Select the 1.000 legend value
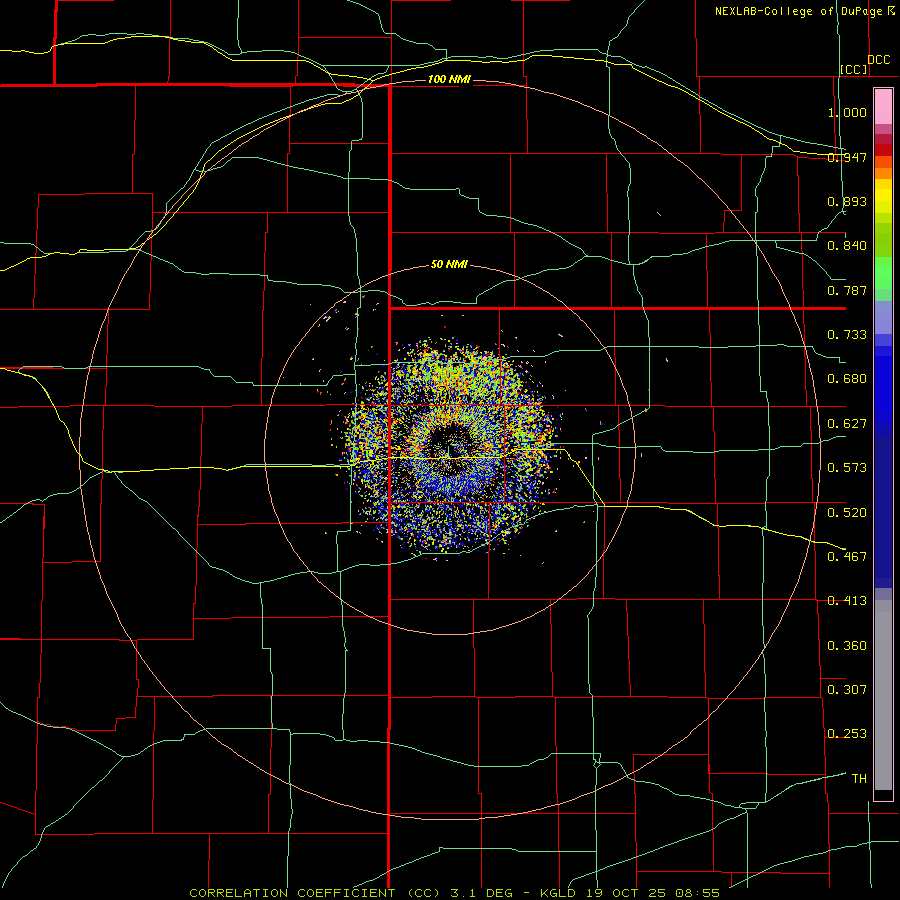Screen dimensions: 900x900 pos(847,112)
